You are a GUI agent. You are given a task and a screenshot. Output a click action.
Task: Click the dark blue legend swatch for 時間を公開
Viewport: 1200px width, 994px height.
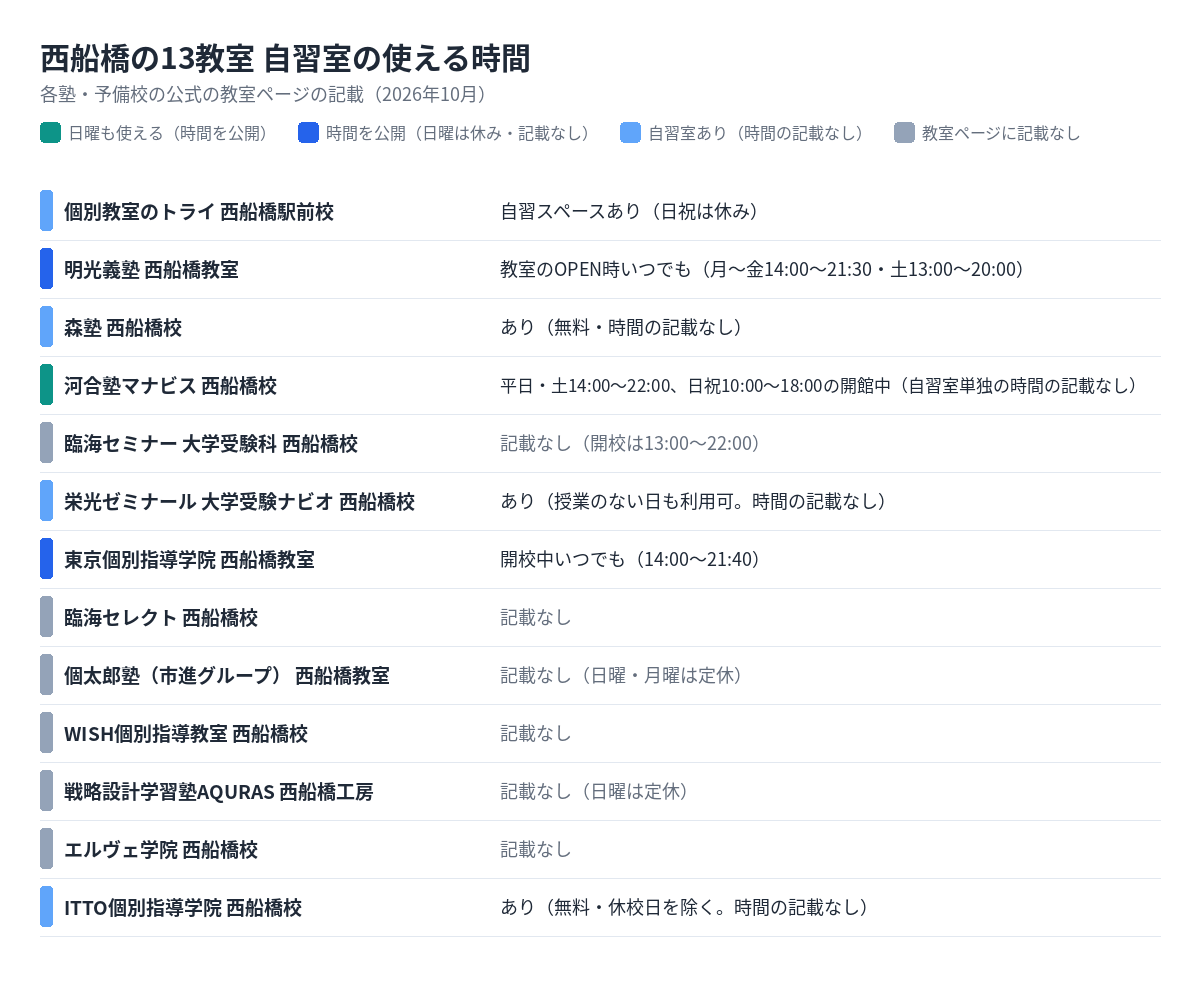(308, 133)
